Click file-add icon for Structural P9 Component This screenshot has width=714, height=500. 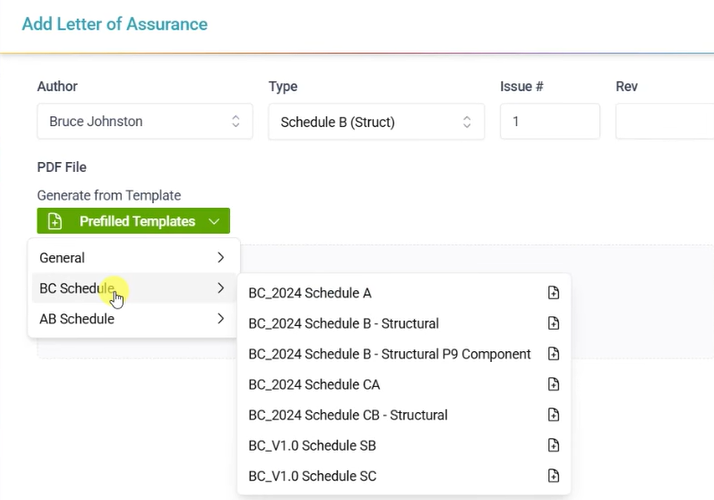(553, 354)
